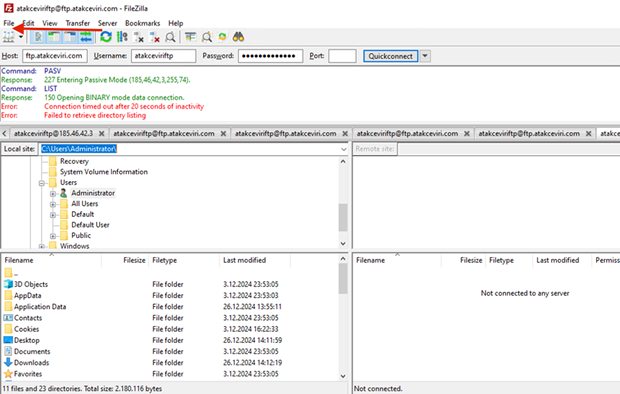
Task: Select the Desktop folder icon
Action: [8, 340]
